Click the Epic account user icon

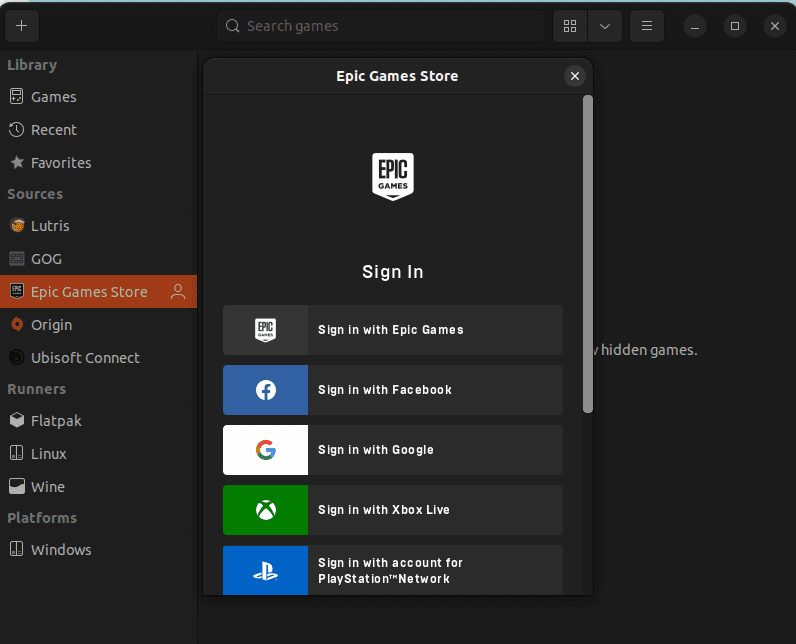178,292
